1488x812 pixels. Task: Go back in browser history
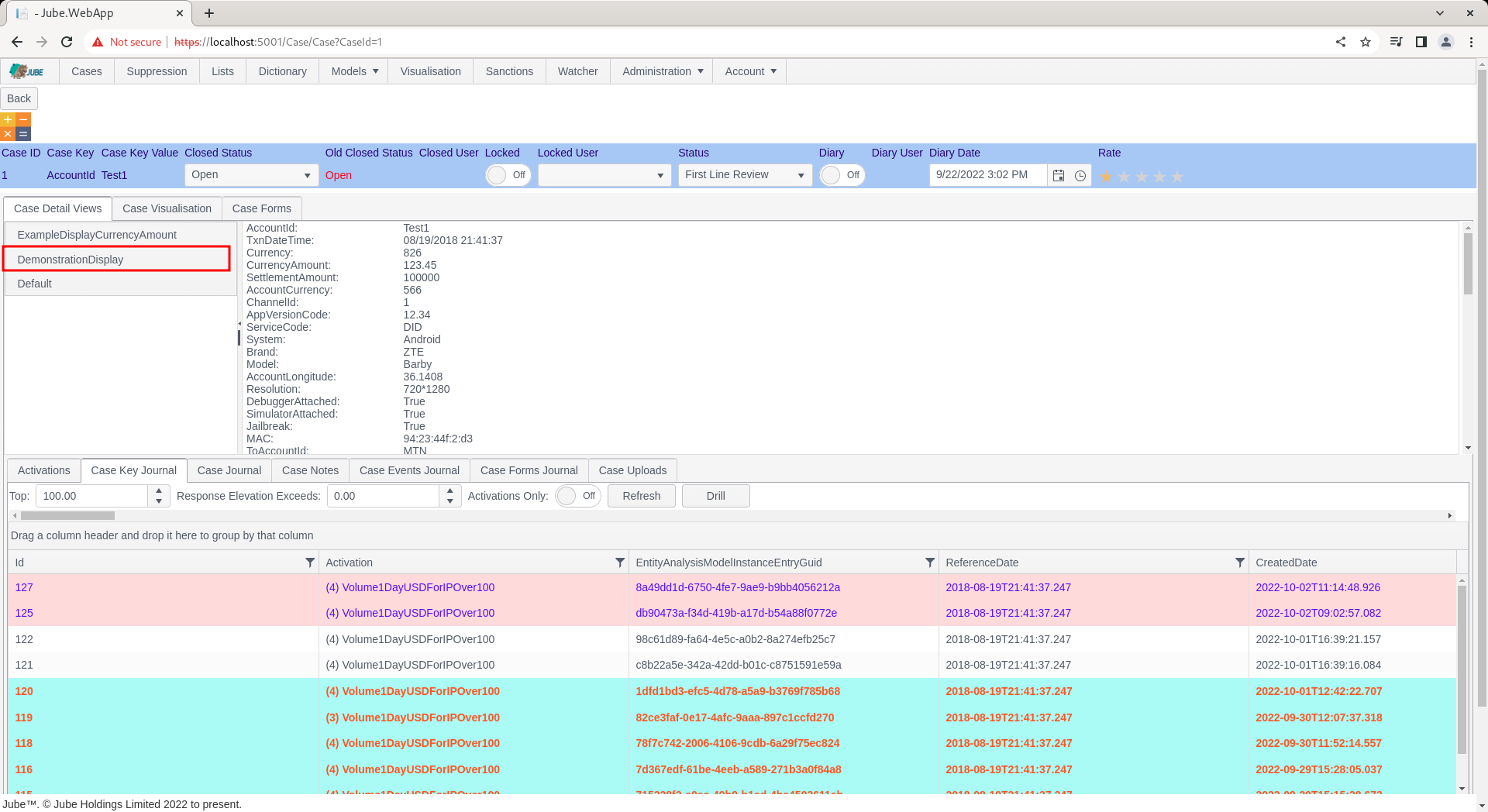point(17,42)
